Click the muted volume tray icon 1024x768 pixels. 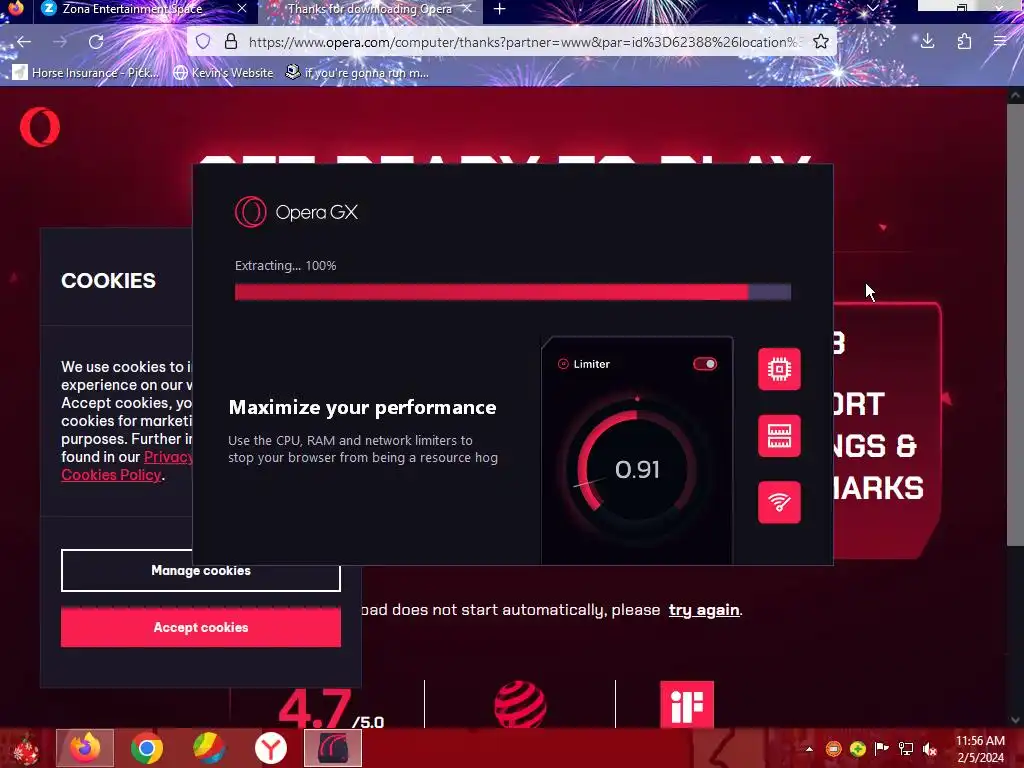click(x=930, y=748)
